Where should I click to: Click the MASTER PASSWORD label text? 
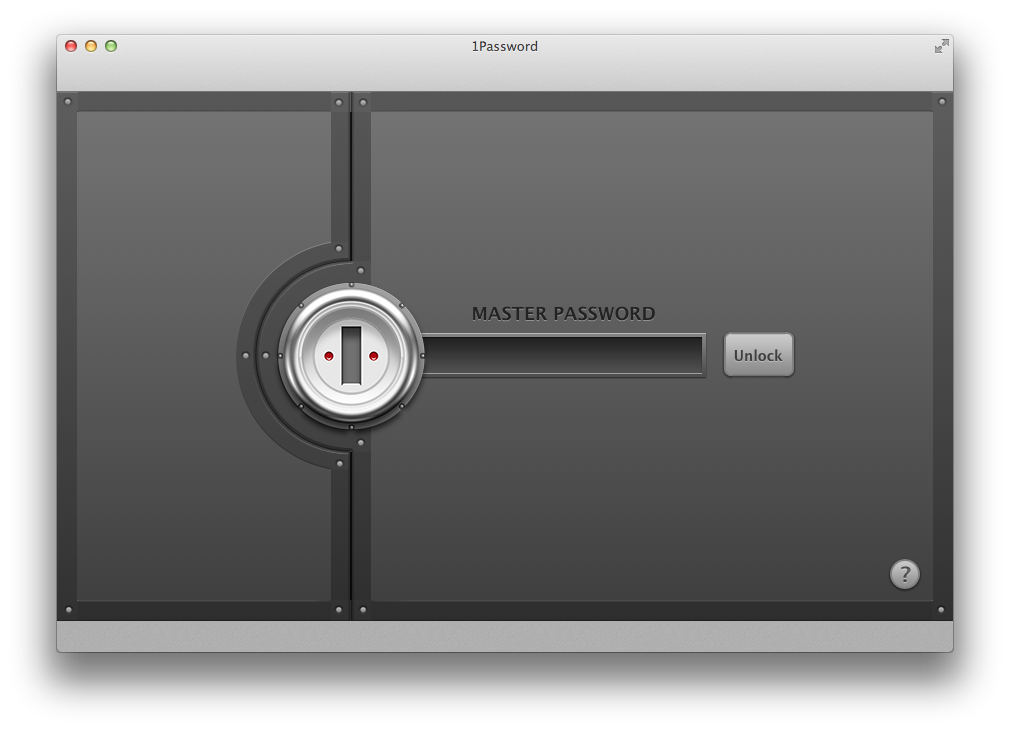[564, 314]
